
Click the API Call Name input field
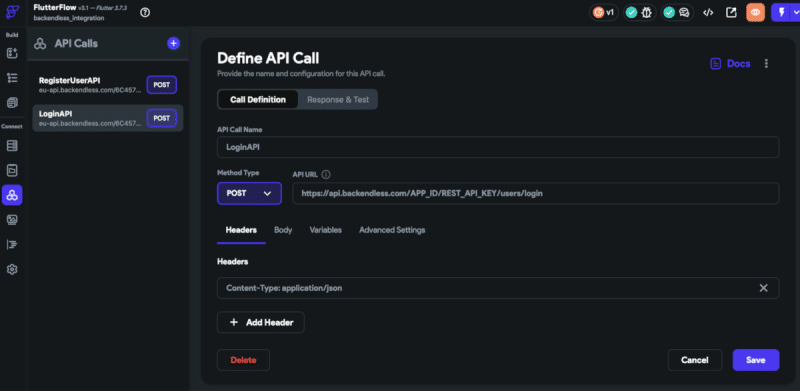pyautogui.click(x=498, y=147)
